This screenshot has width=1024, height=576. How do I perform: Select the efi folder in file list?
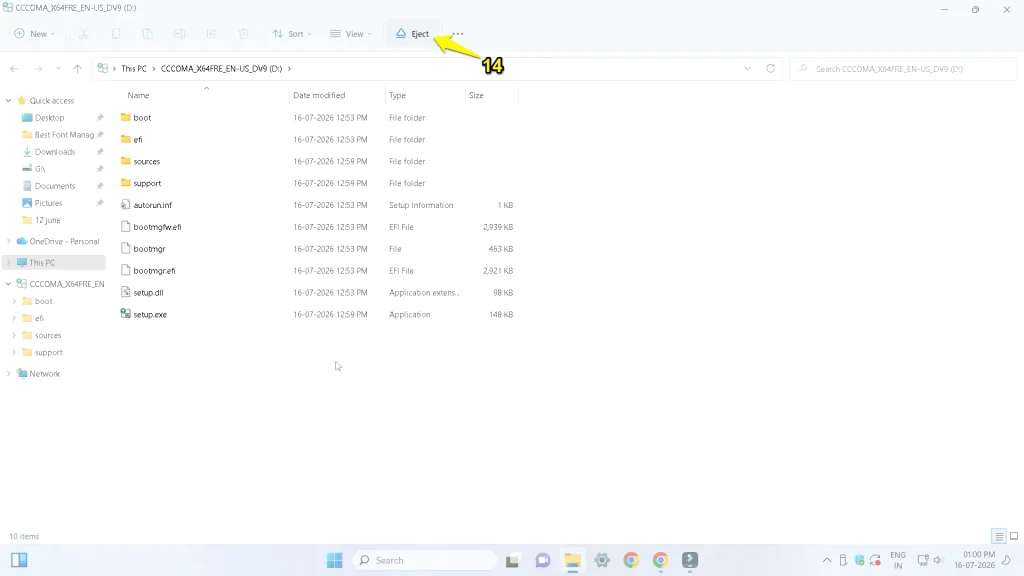coord(138,139)
